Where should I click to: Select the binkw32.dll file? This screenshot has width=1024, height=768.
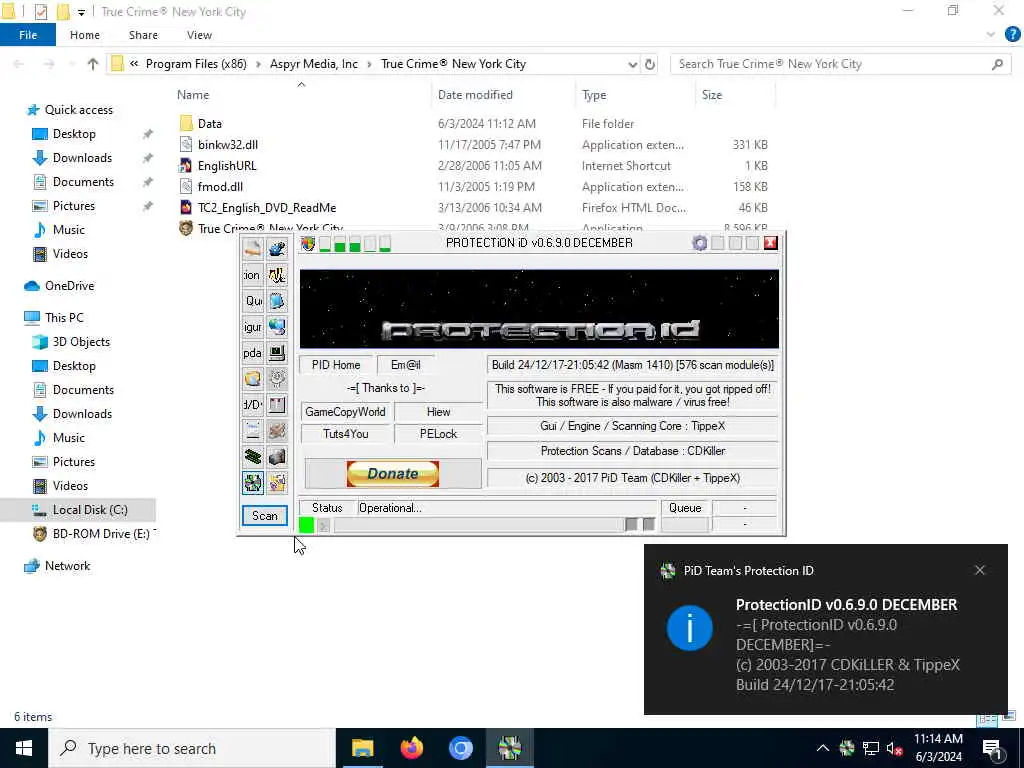(228, 144)
